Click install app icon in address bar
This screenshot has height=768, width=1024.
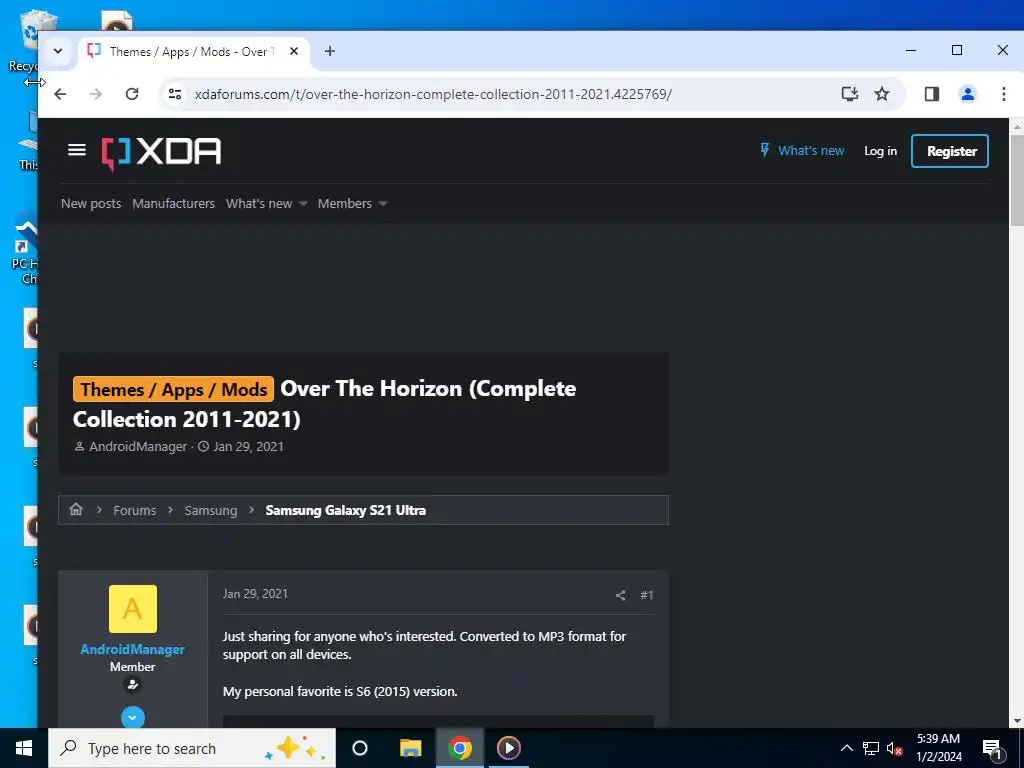pos(850,94)
